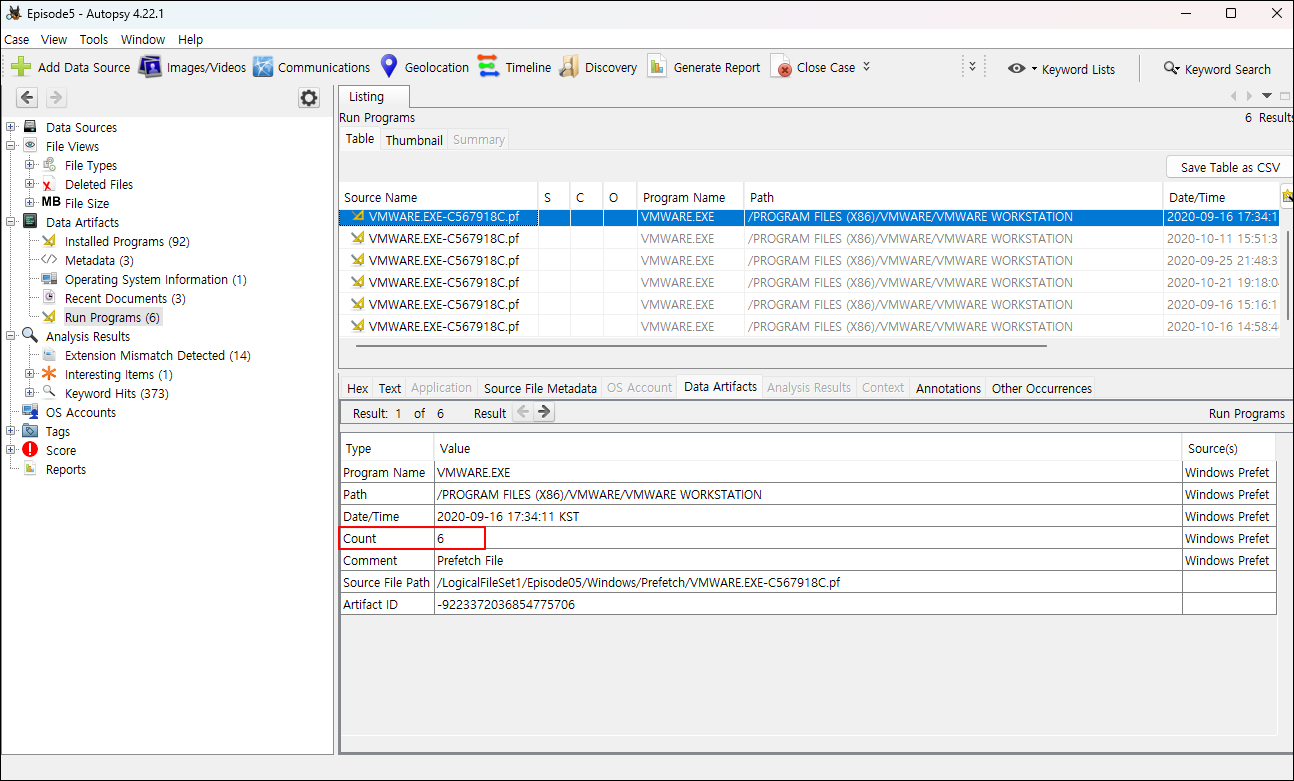The width and height of the screenshot is (1294, 781).
Task: Select OS Accounts in tree
Action: pyautogui.click(x=80, y=412)
